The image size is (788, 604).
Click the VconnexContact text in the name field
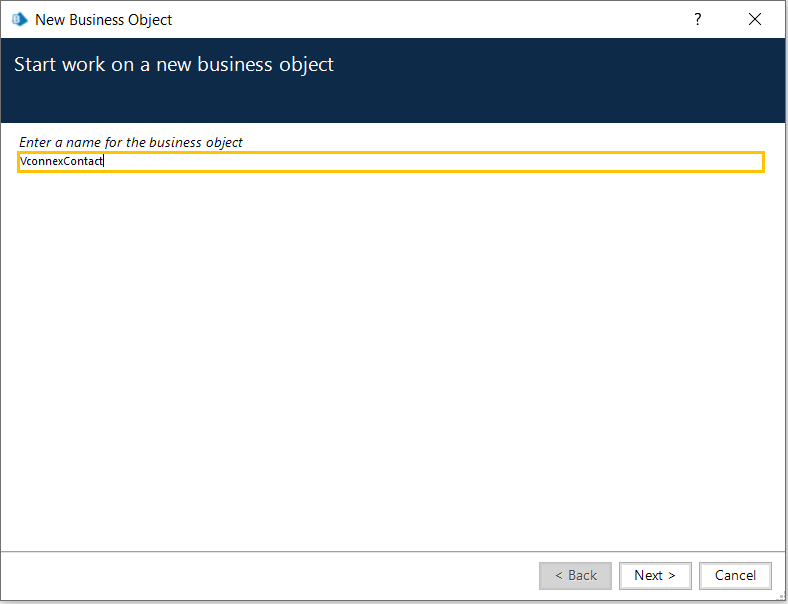pyautogui.click(x=61, y=162)
